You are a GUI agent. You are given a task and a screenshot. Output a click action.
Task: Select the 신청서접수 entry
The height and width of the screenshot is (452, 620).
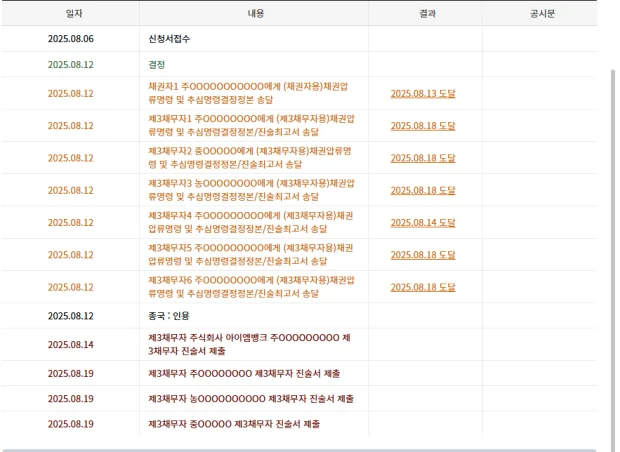169,39
